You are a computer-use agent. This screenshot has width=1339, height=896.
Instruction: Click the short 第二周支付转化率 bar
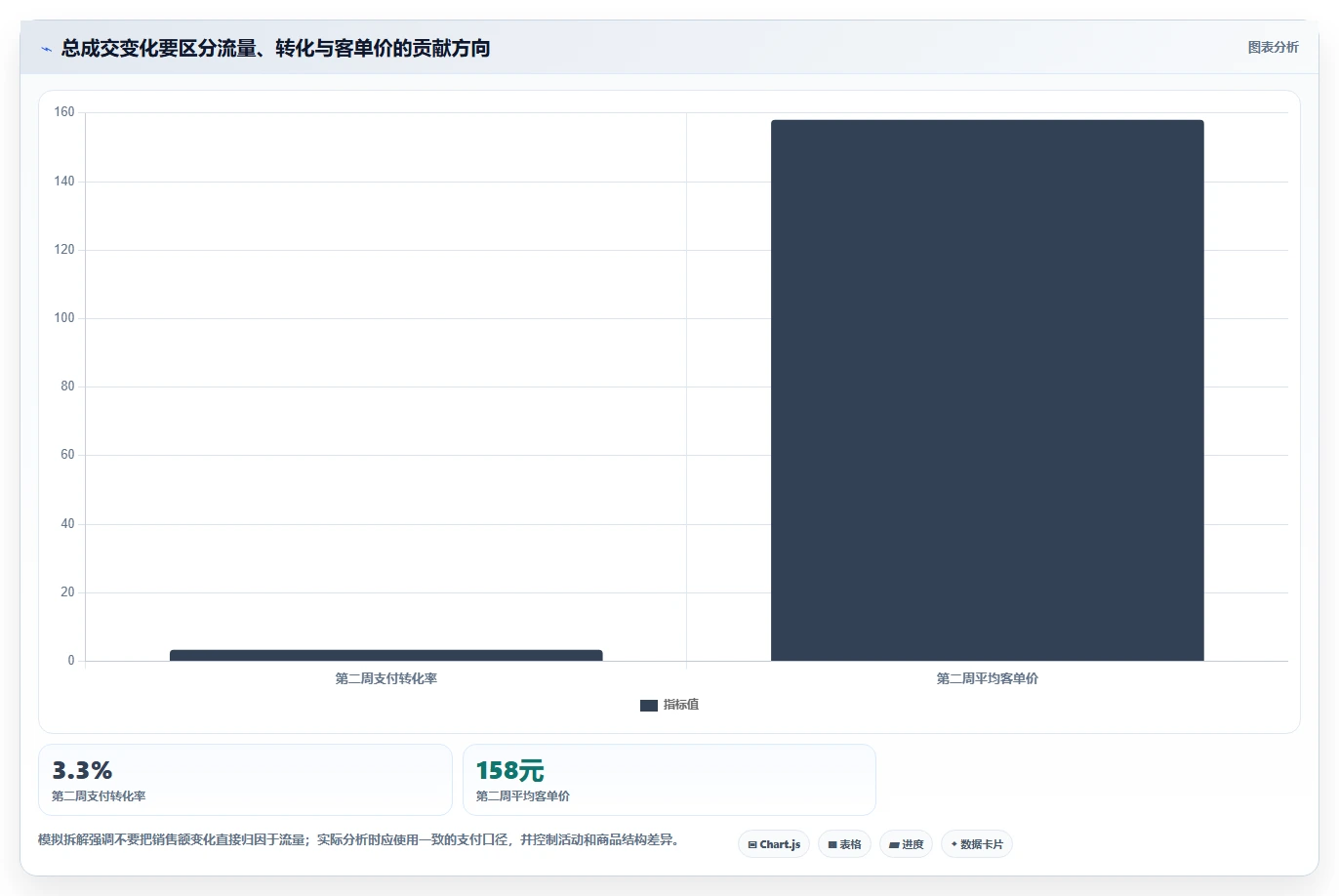[385, 655]
